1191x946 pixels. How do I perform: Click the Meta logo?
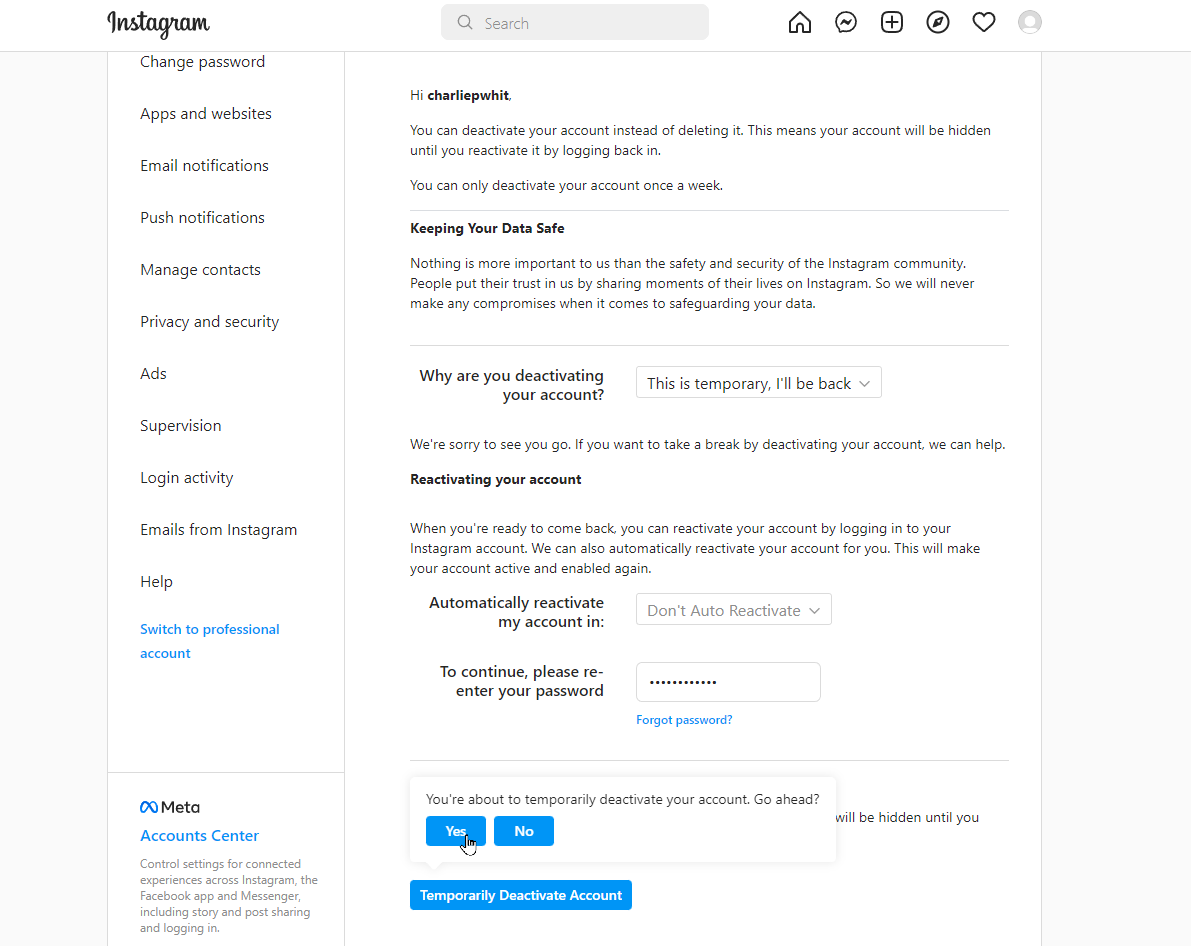coord(170,807)
